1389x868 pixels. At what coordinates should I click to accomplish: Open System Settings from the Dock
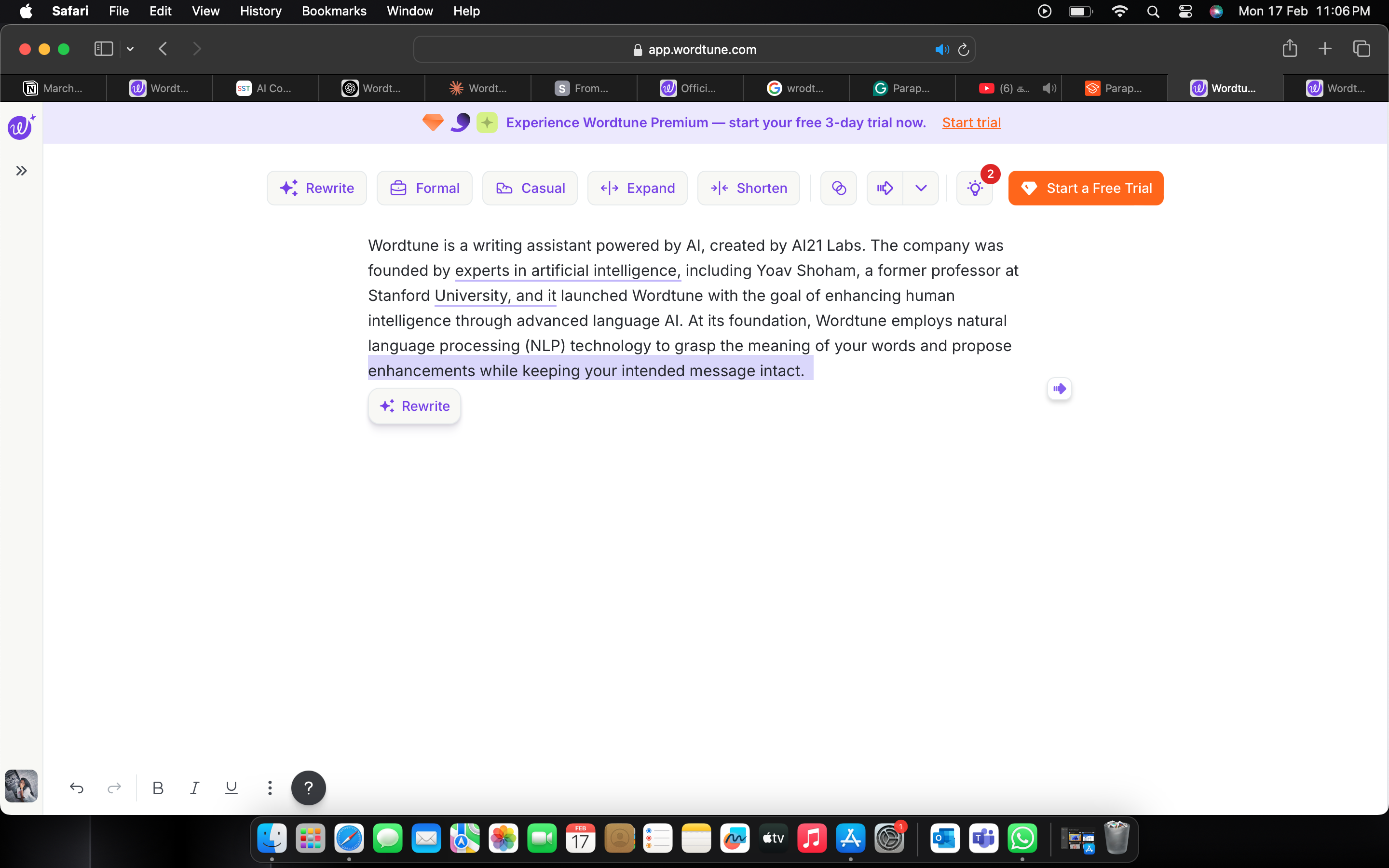pos(889,839)
